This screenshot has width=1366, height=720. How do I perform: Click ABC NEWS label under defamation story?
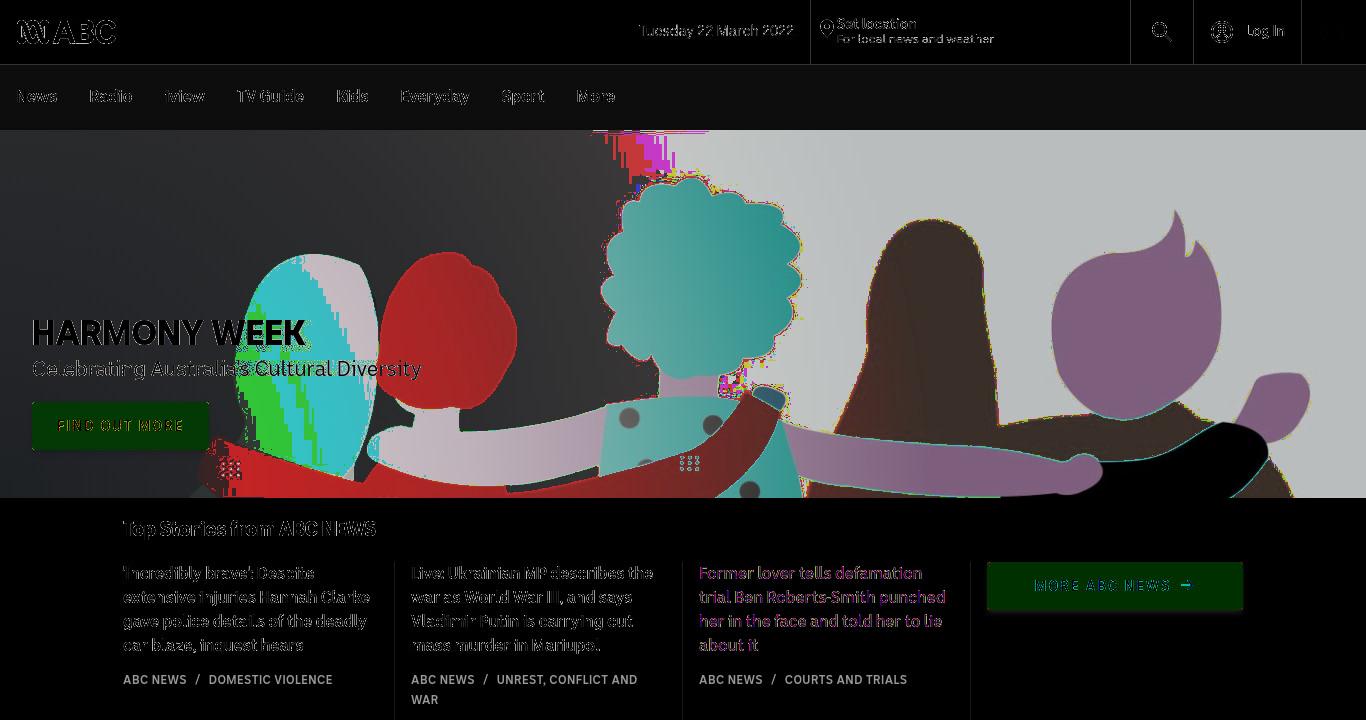point(731,680)
